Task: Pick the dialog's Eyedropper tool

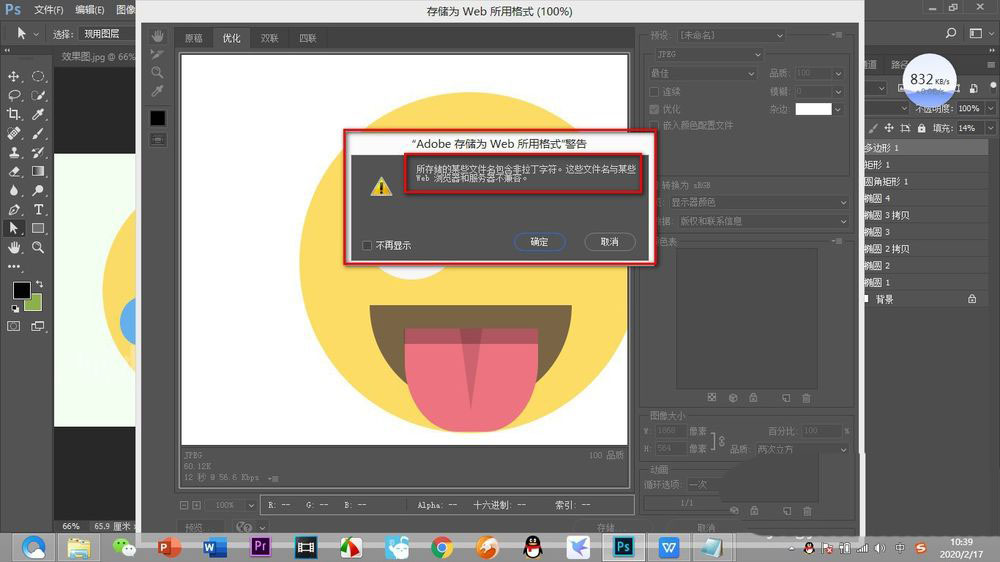Action: (x=158, y=91)
